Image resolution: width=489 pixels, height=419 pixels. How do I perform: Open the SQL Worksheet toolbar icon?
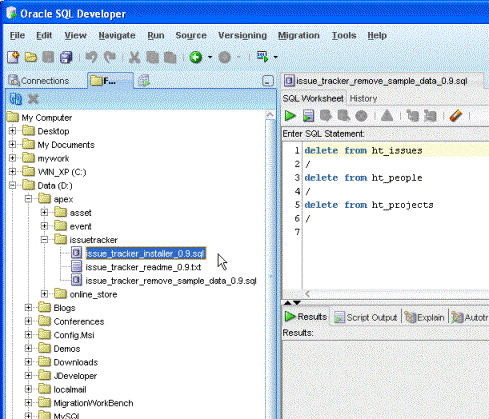pyautogui.click(x=263, y=57)
